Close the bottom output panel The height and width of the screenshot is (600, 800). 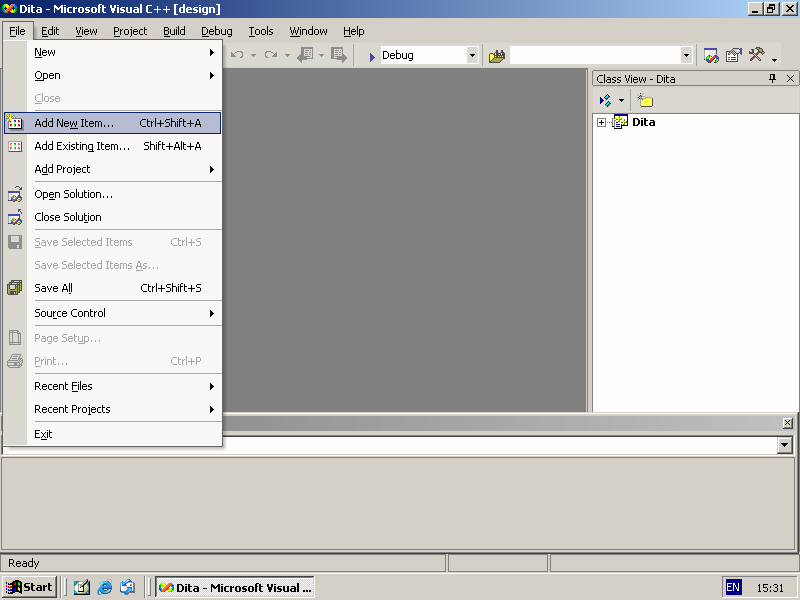[788, 423]
